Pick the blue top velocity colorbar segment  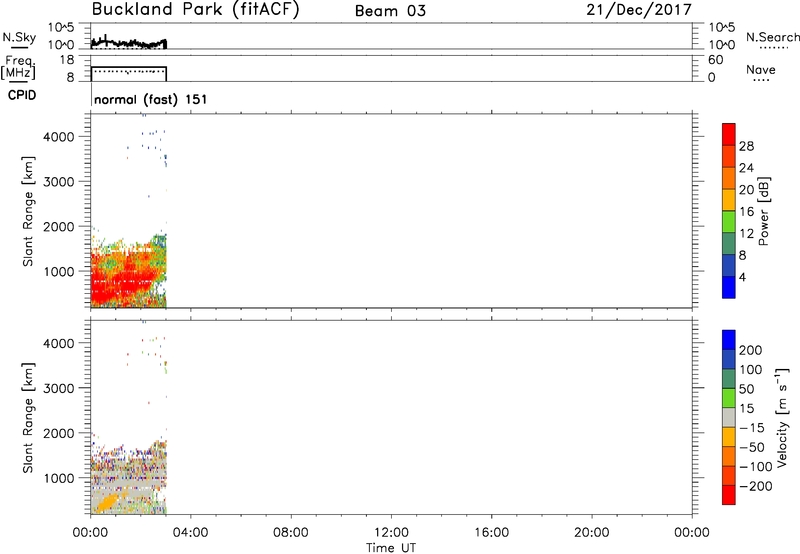click(x=729, y=340)
